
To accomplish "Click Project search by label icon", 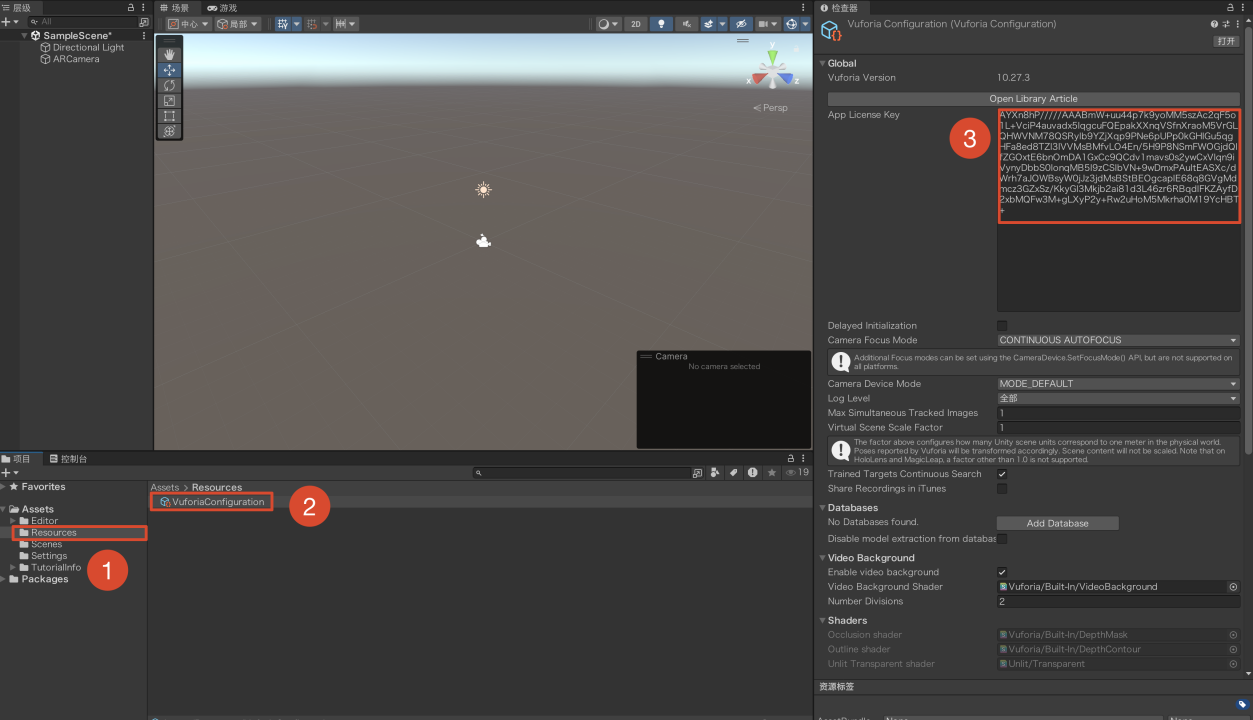I will pyautogui.click(x=733, y=473).
